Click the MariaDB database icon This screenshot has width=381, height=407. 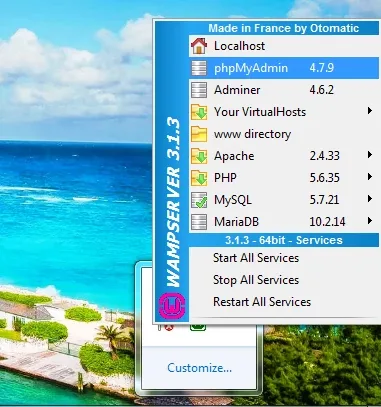pos(199,222)
